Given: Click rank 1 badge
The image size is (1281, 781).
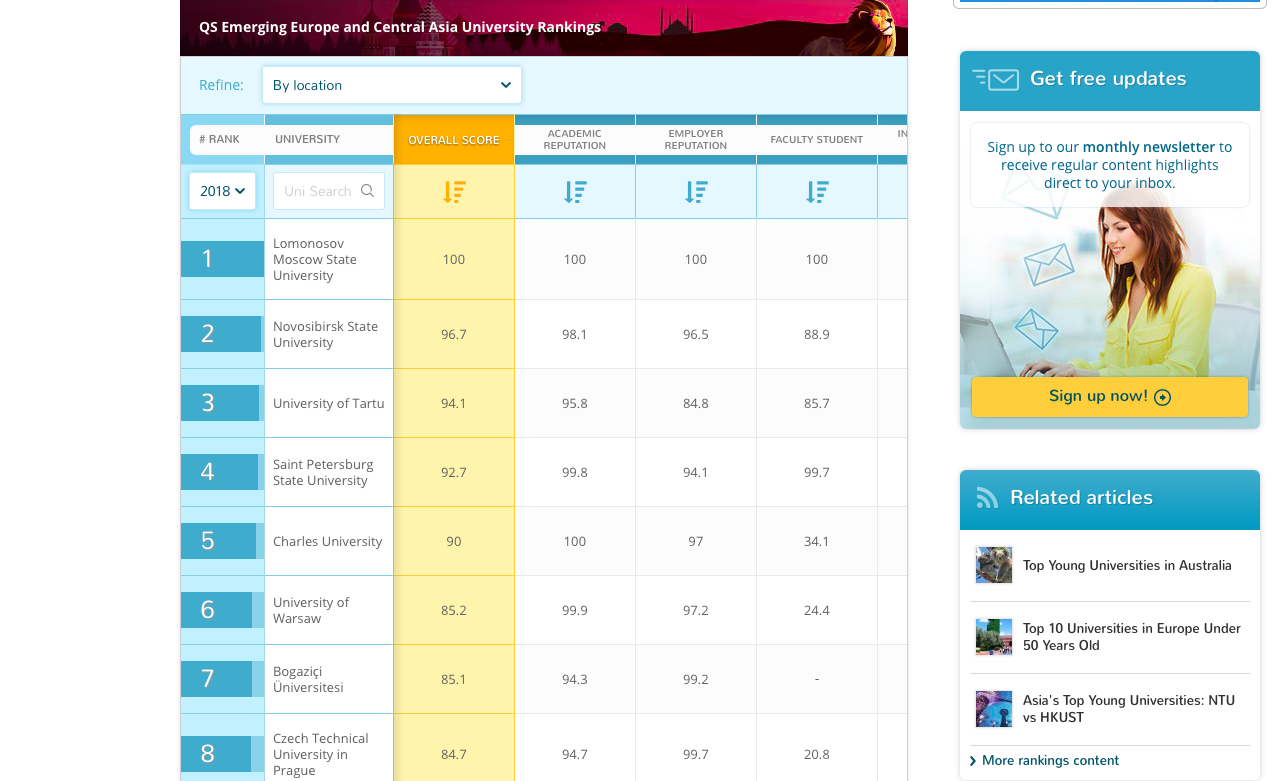Looking at the screenshot, I should [x=223, y=259].
